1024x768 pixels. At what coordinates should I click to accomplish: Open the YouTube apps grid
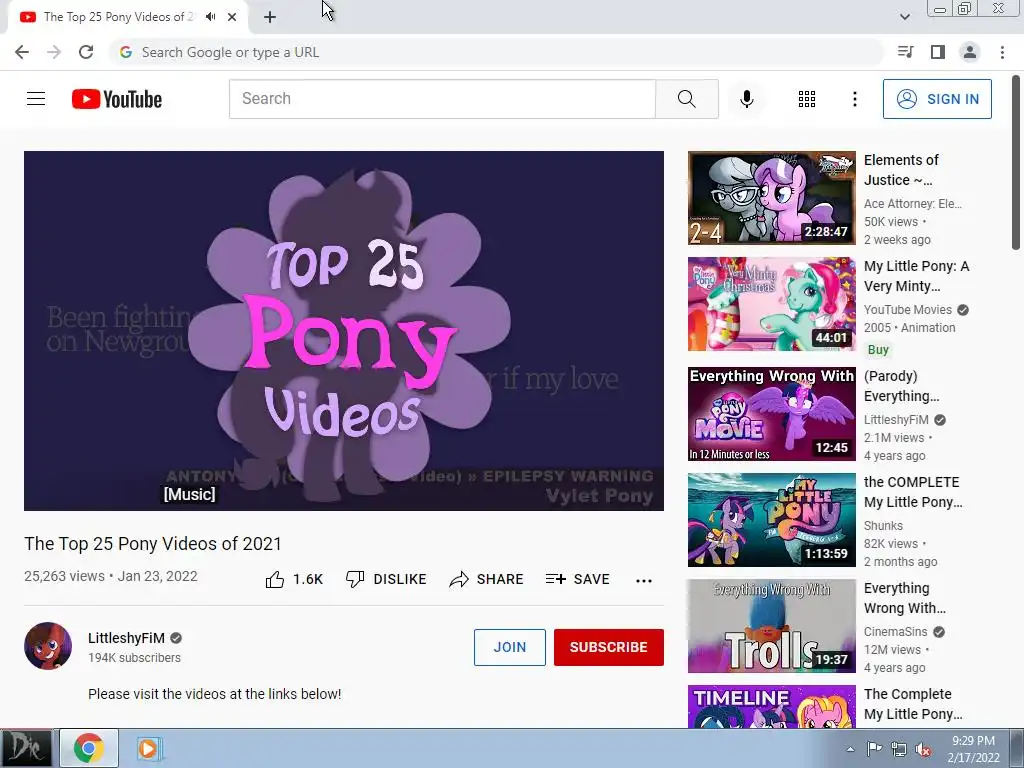807,99
